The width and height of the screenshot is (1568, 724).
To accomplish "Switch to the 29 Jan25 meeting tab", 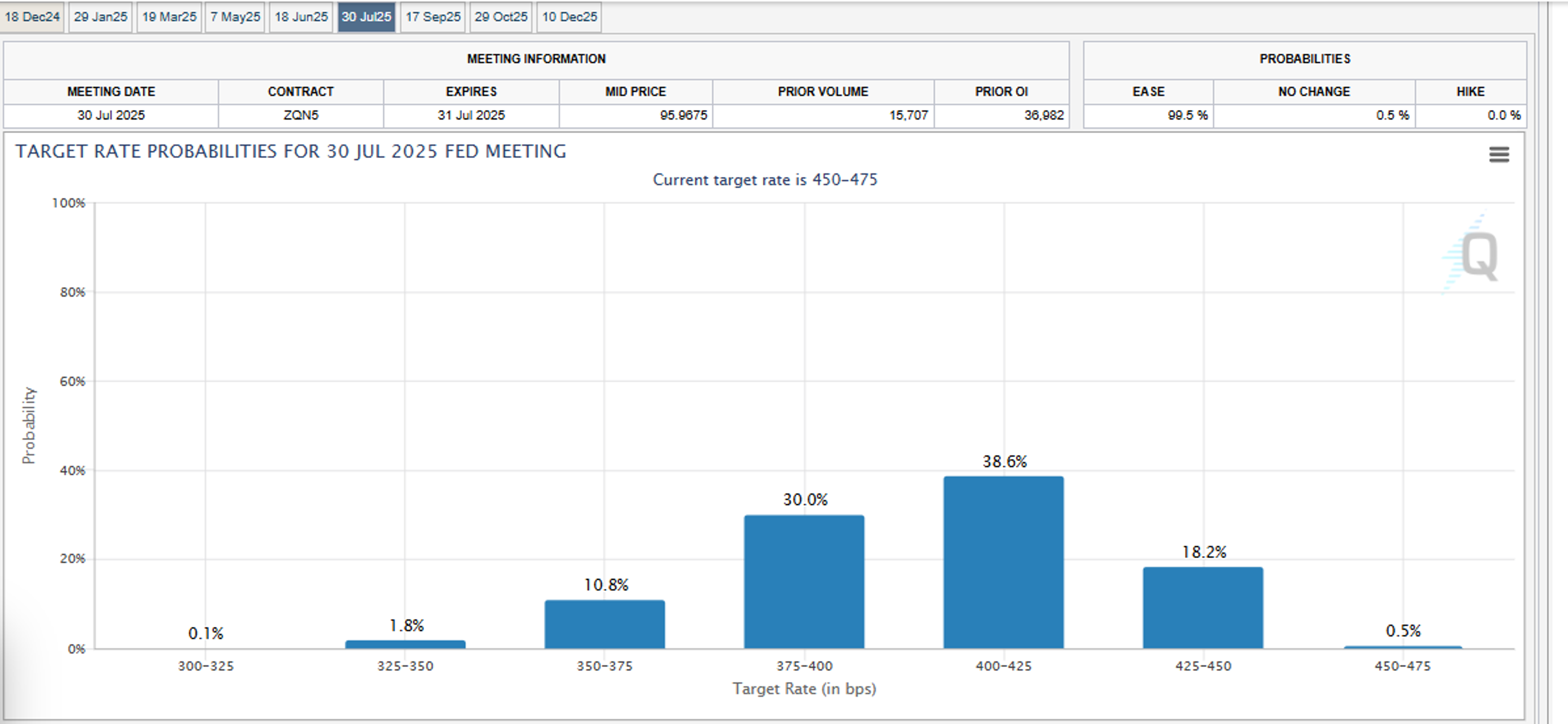I will [100, 16].
